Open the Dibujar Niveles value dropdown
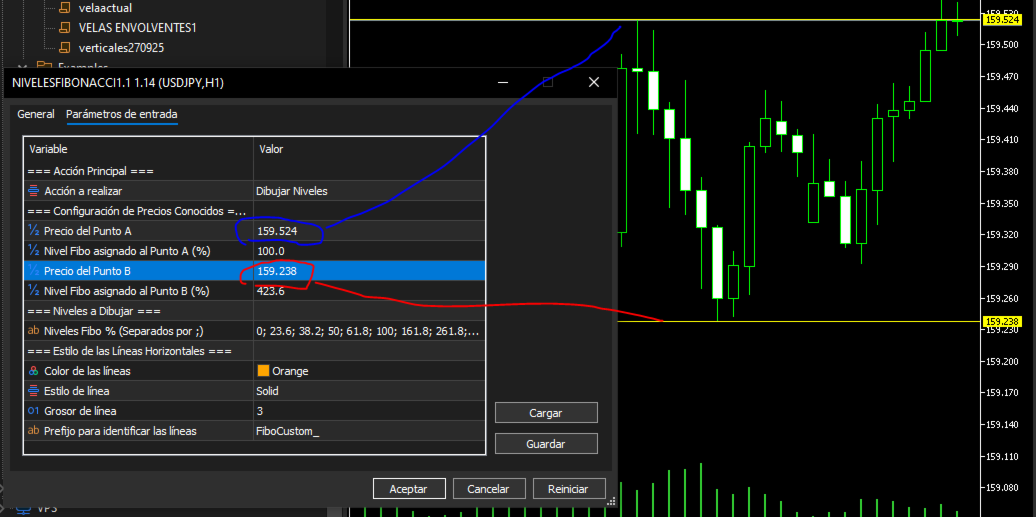Viewport: 1036px width, 517px height. (x=370, y=191)
